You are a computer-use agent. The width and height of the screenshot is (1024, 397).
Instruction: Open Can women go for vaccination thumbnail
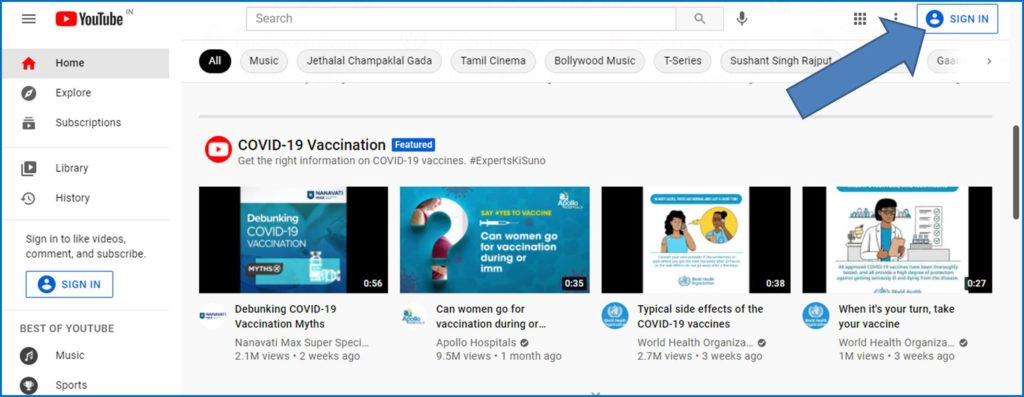(x=494, y=240)
